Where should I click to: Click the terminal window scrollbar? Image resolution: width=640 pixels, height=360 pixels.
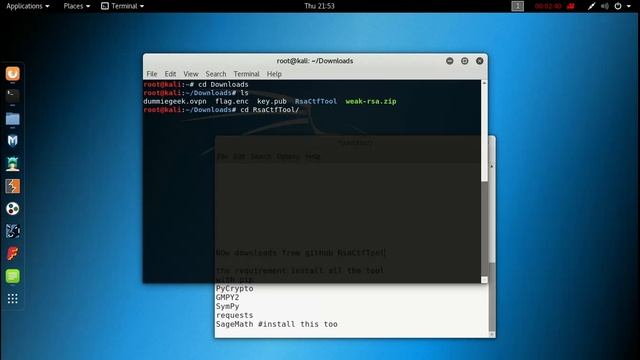[484, 182]
